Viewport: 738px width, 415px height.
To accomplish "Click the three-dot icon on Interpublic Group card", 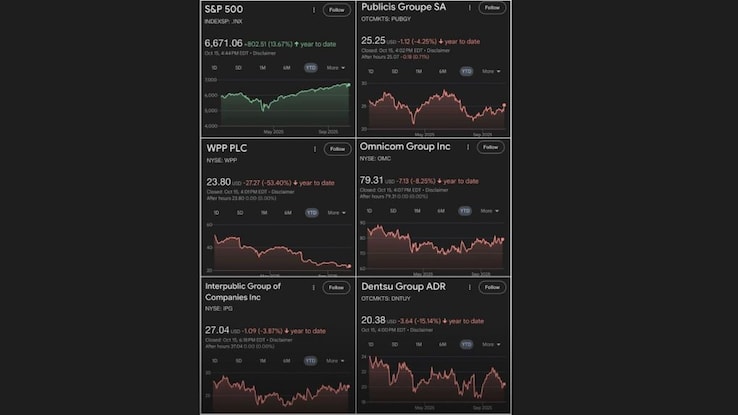I will tap(314, 287).
